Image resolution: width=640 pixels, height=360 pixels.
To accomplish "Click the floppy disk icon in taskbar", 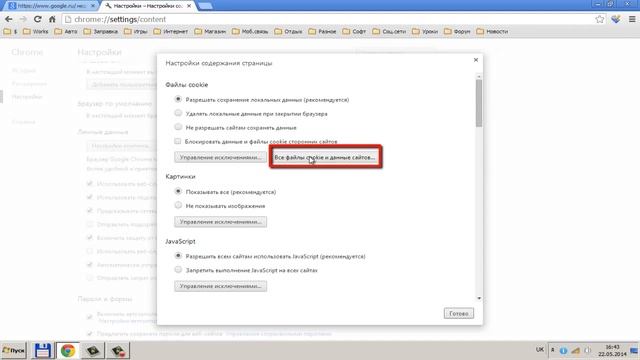I will 42,351.
